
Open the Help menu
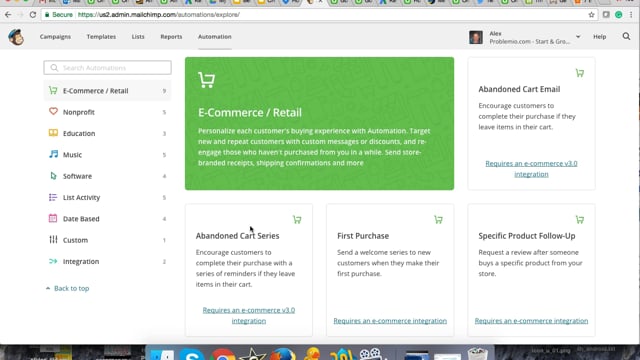pos(599,37)
